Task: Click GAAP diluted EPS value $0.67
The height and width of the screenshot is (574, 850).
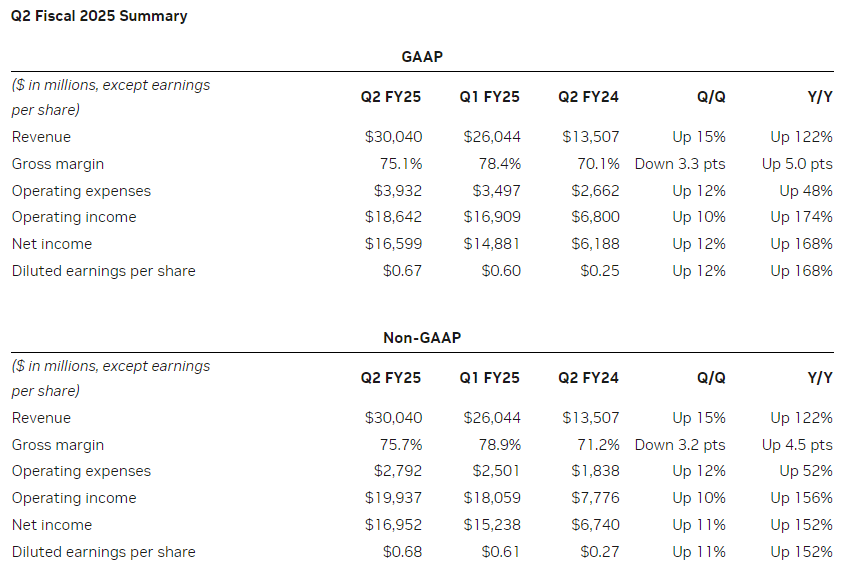Action: pos(402,271)
